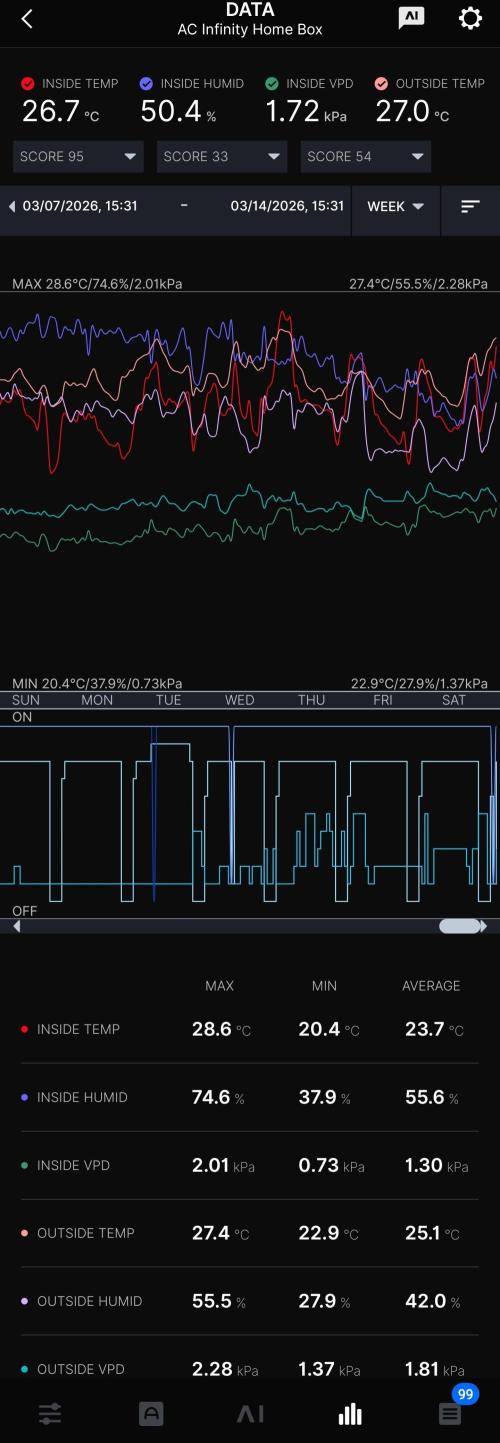The image size is (500, 1443).
Task: Open the AI tab in bottom bar
Action: [x=250, y=1414]
